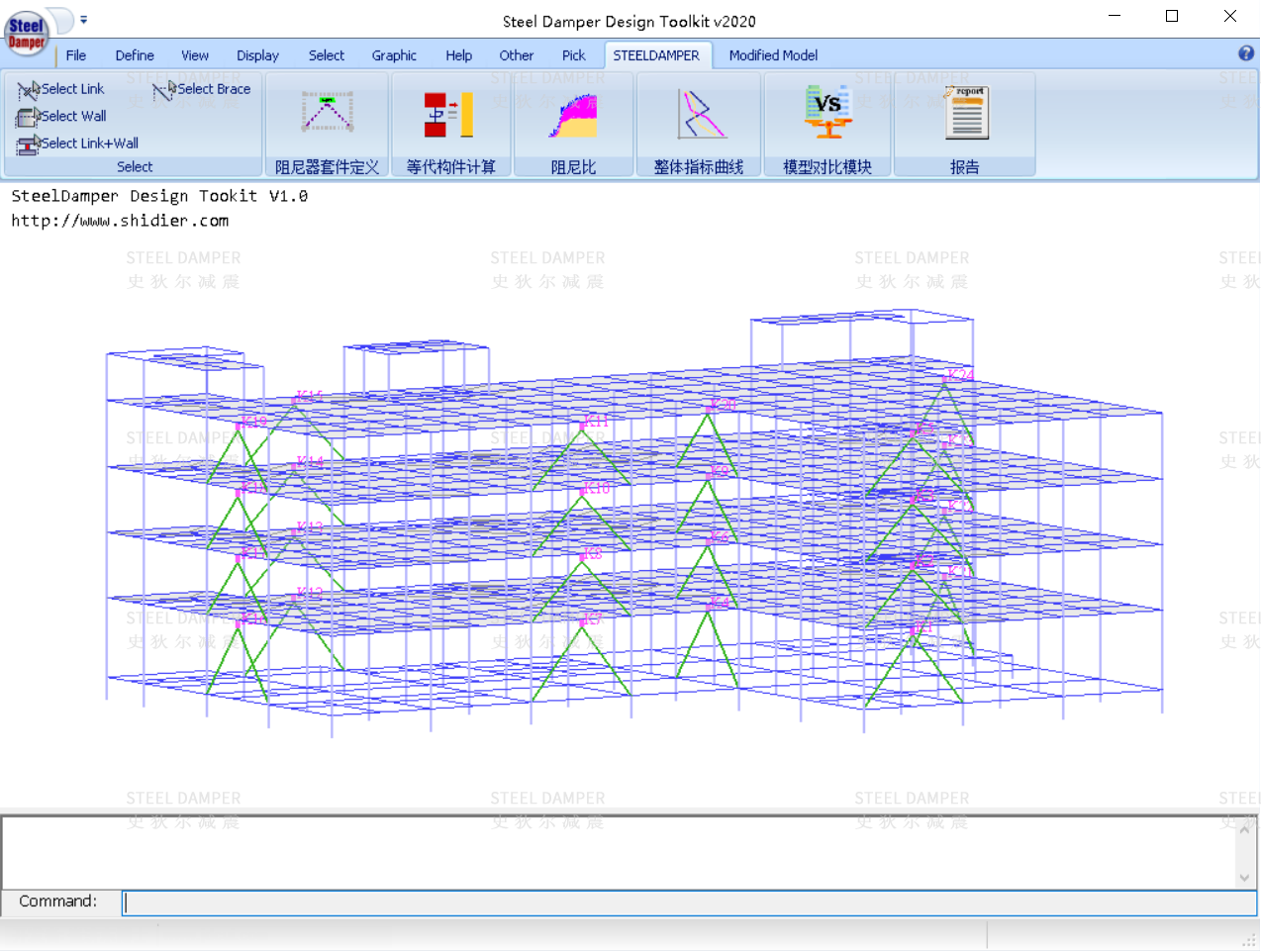The height and width of the screenshot is (952, 1261).
Task: Open the 阻尼比 damping ratio tool
Action: 574,125
